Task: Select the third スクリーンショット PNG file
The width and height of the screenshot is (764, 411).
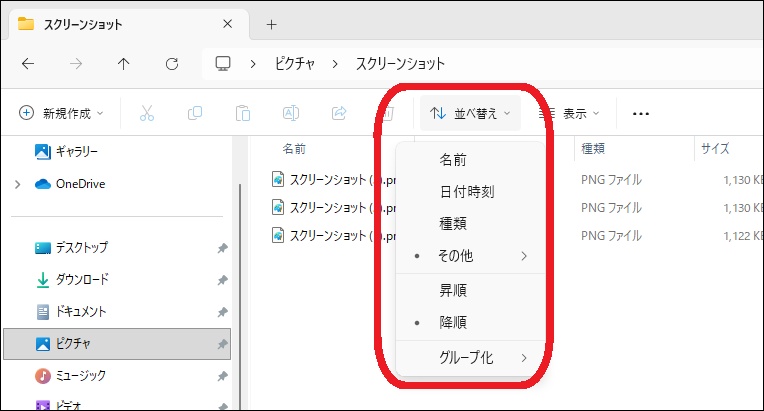Action: pyautogui.click(x=334, y=236)
